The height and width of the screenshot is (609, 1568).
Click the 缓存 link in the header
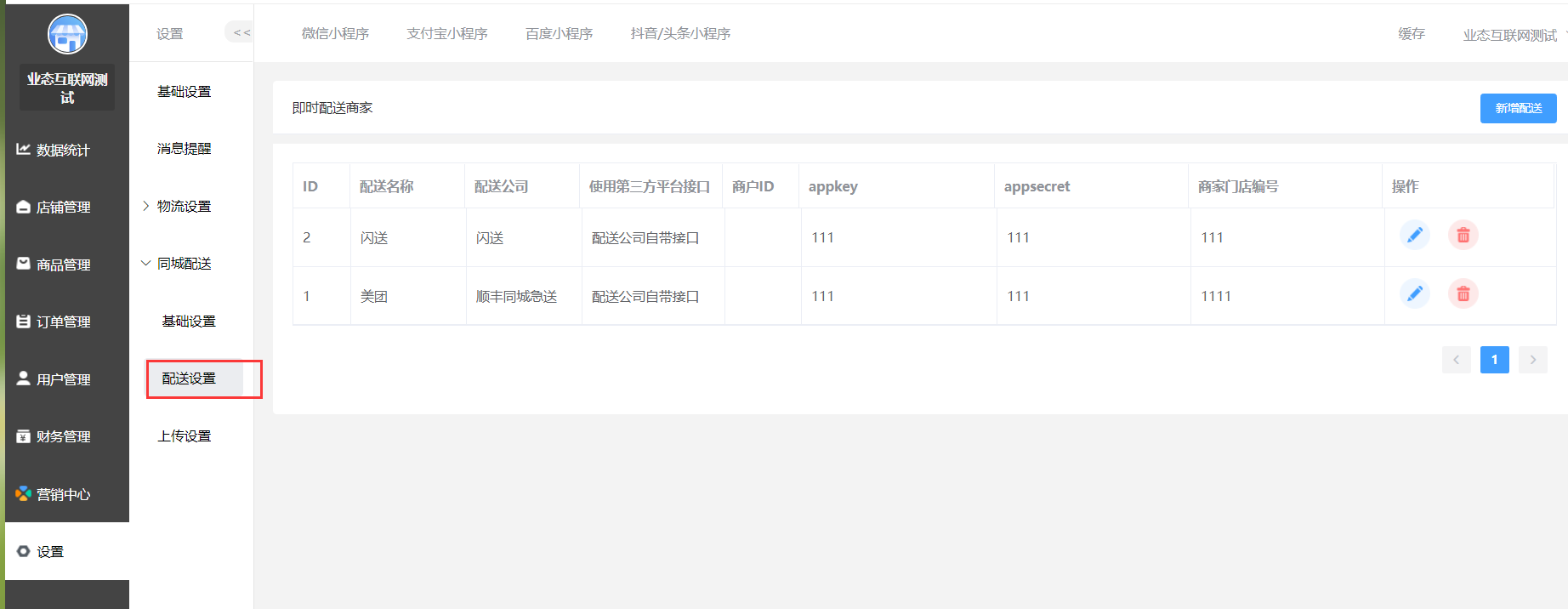click(1412, 33)
